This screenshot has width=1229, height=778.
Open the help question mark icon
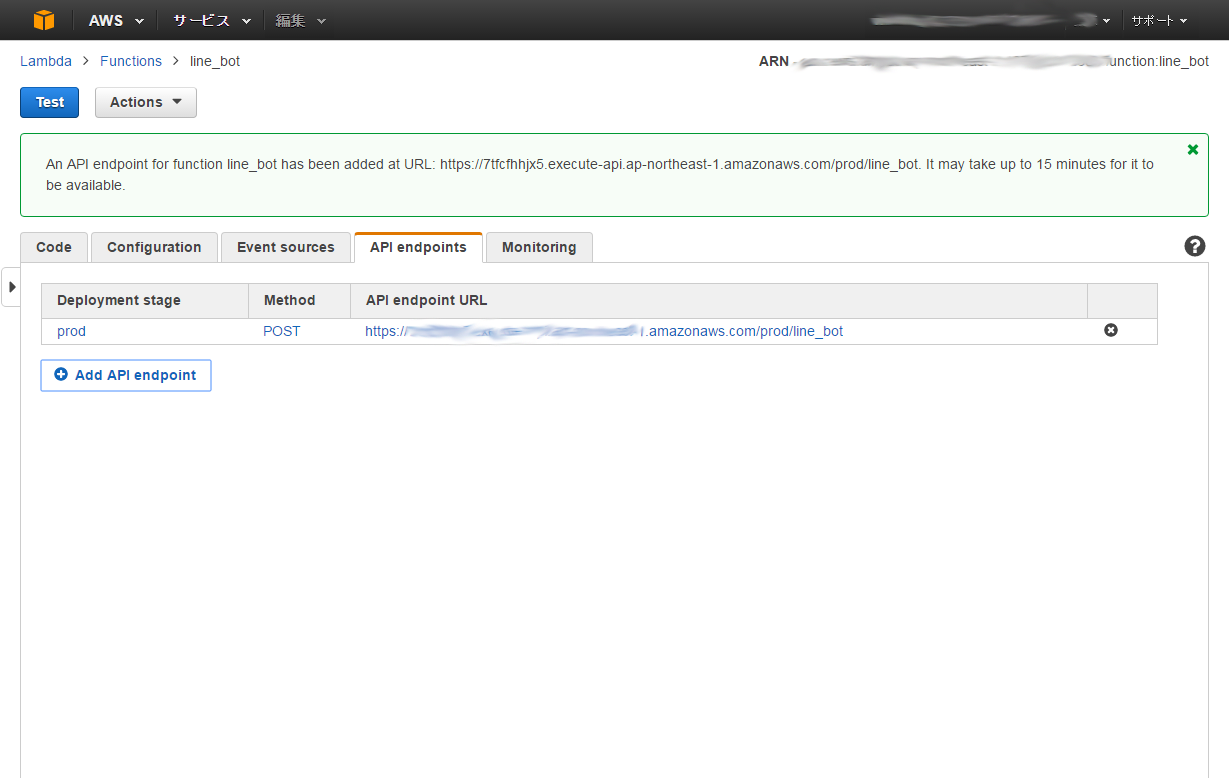pyautogui.click(x=1194, y=245)
